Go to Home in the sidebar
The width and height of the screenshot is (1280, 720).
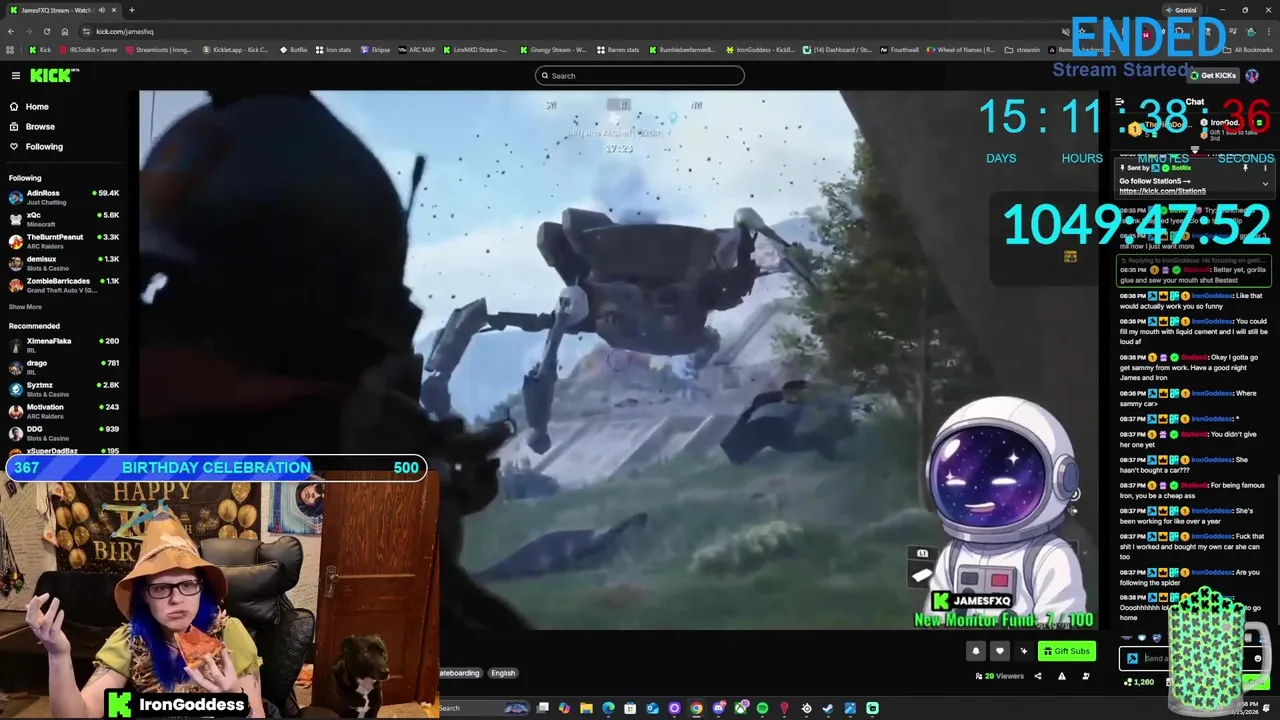(x=37, y=106)
